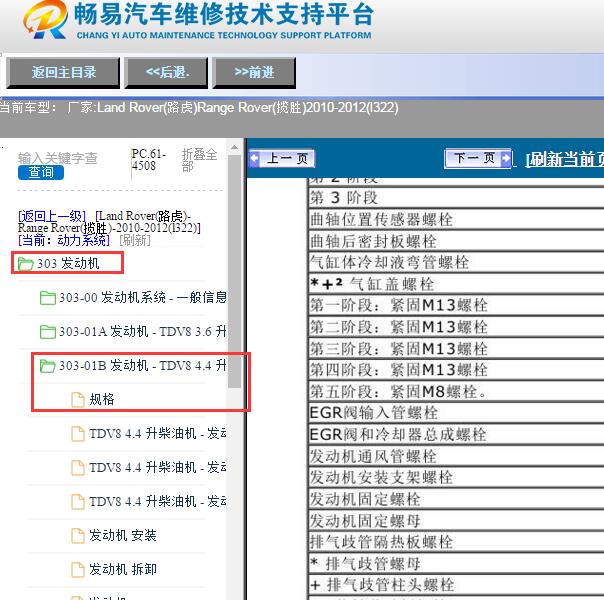Click the 第一阶段：紧固M13螺栓 row
The height and width of the screenshot is (600, 604).
tap(456, 306)
